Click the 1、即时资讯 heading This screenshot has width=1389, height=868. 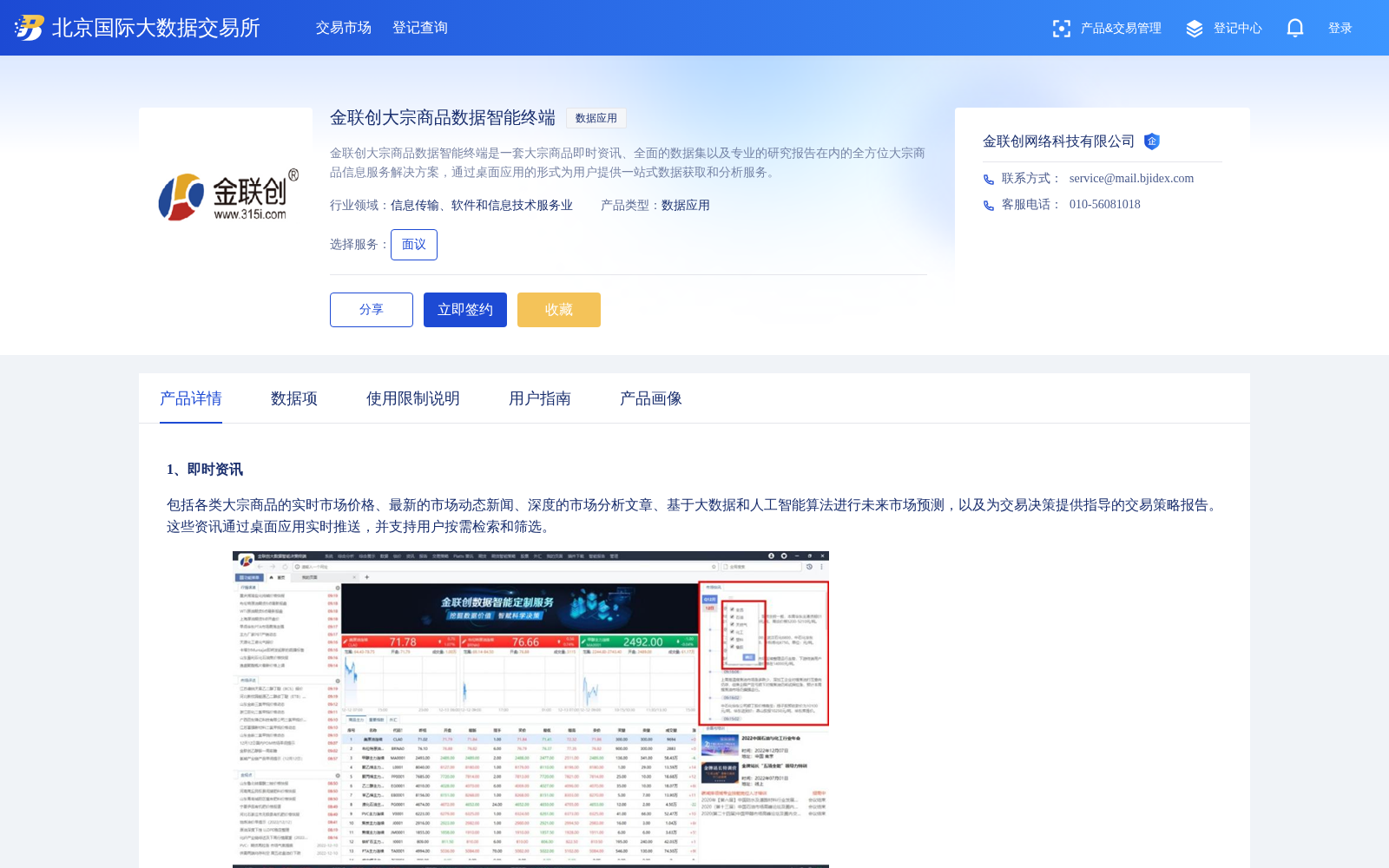coord(205,470)
